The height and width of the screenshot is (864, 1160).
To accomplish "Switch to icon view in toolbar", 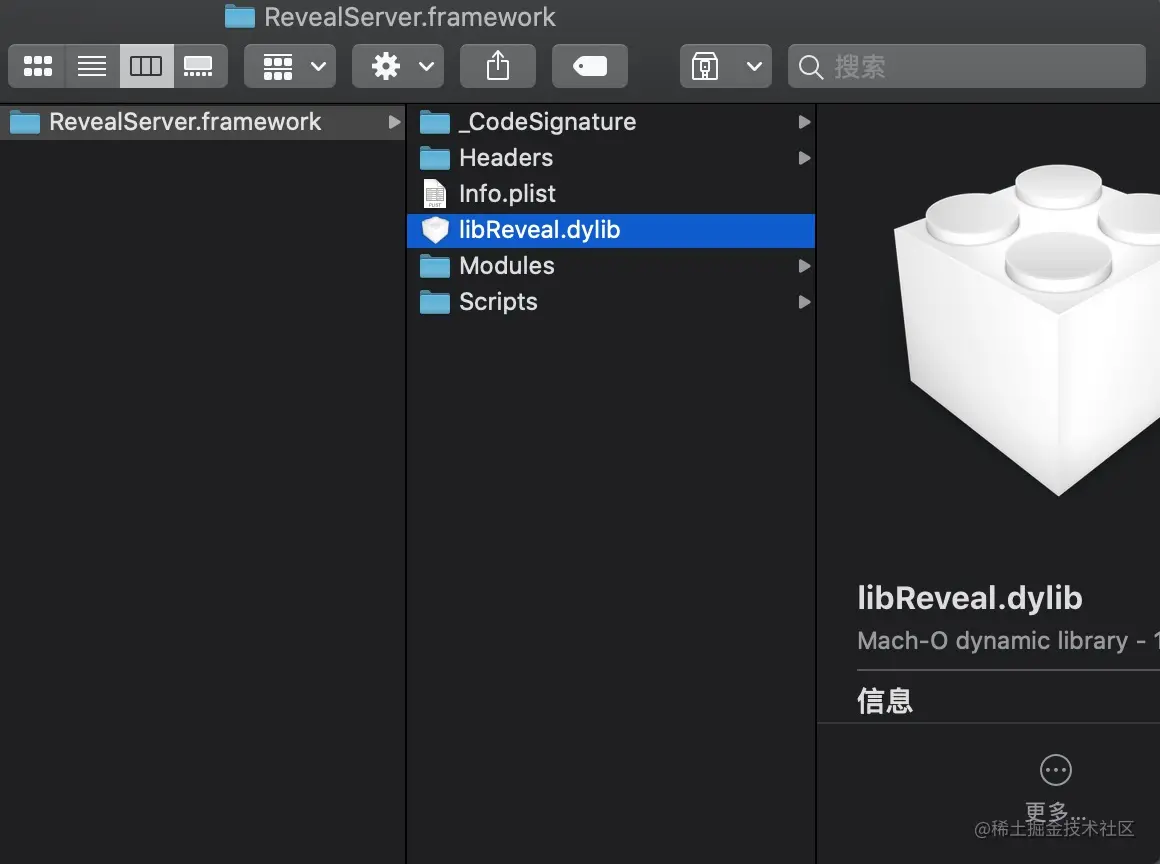I will pyautogui.click(x=38, y=67).
